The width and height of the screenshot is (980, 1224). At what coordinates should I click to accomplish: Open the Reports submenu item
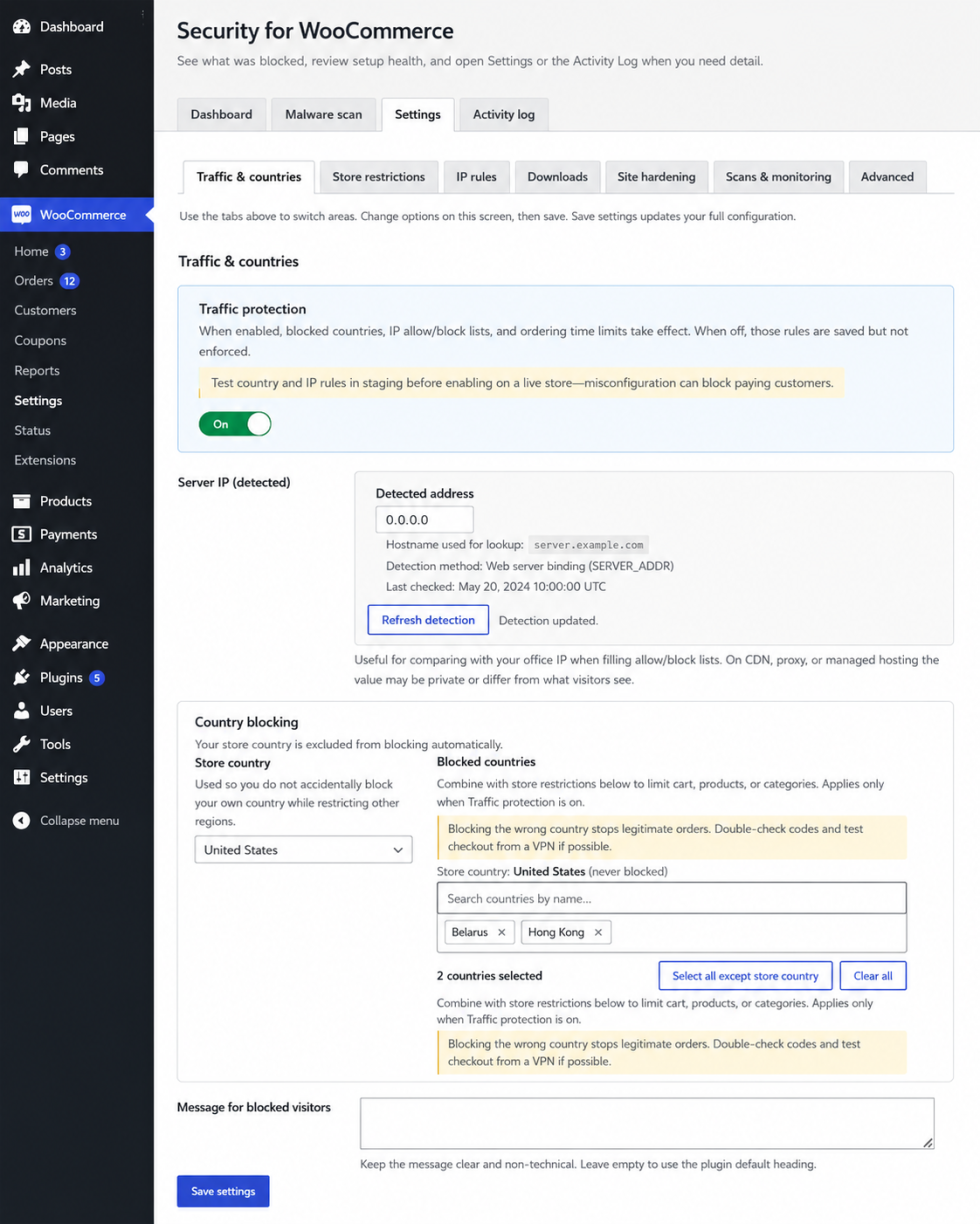(x=37, y=371)
